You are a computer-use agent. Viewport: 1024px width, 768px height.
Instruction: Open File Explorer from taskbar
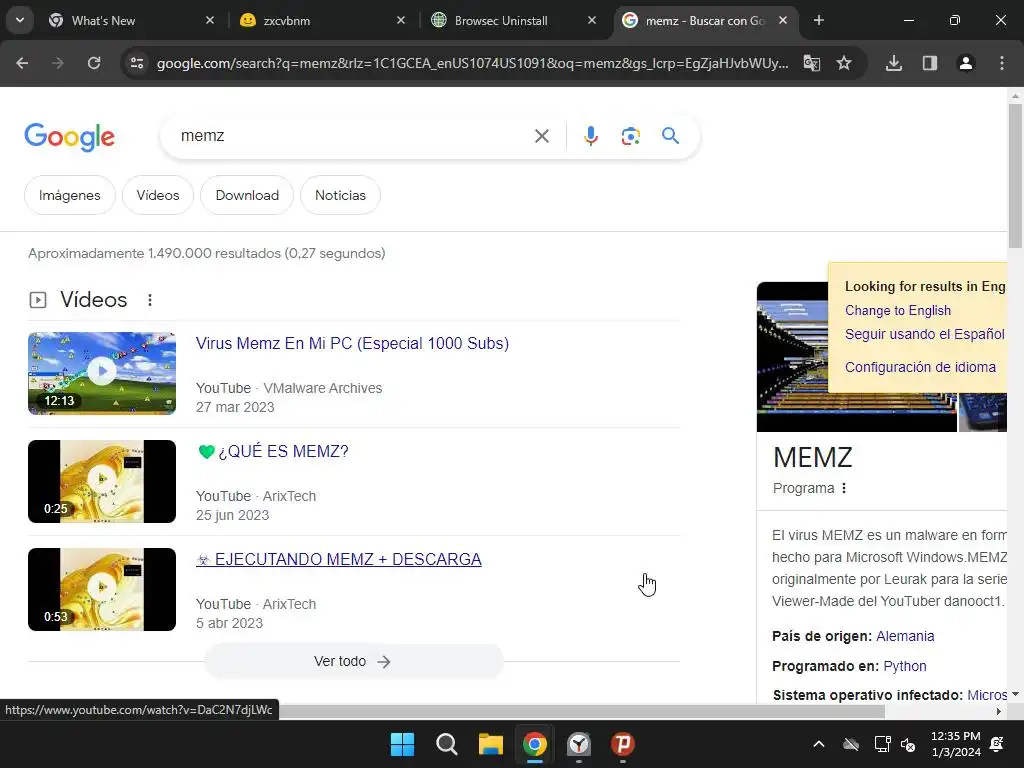coord(490,744)
